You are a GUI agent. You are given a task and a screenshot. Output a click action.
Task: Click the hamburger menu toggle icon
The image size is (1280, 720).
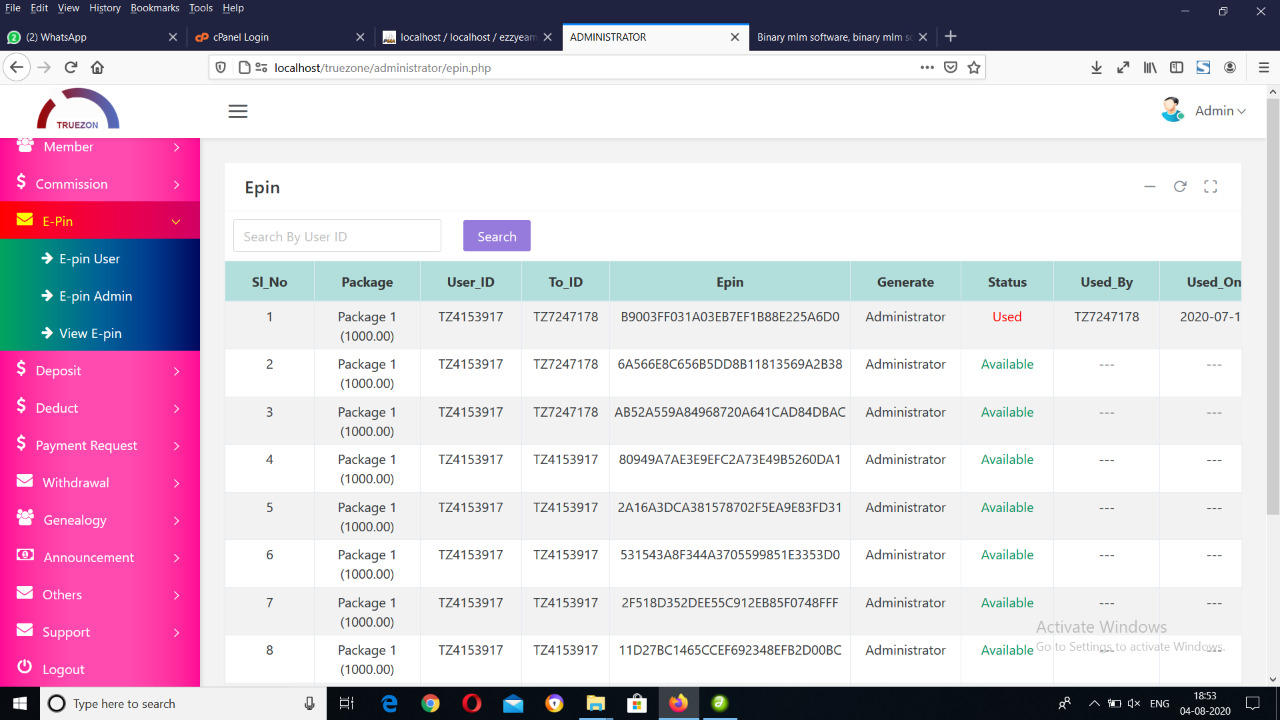[237, 111]
